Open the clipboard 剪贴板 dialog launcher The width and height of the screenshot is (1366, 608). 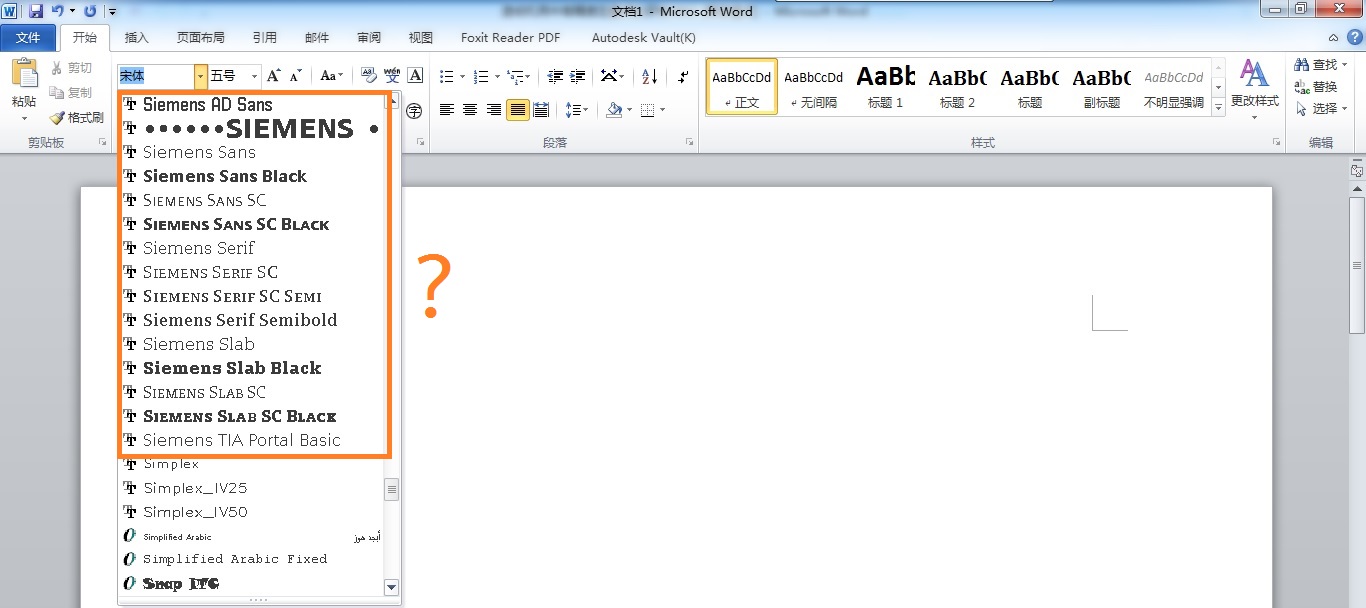pos(103,143)
